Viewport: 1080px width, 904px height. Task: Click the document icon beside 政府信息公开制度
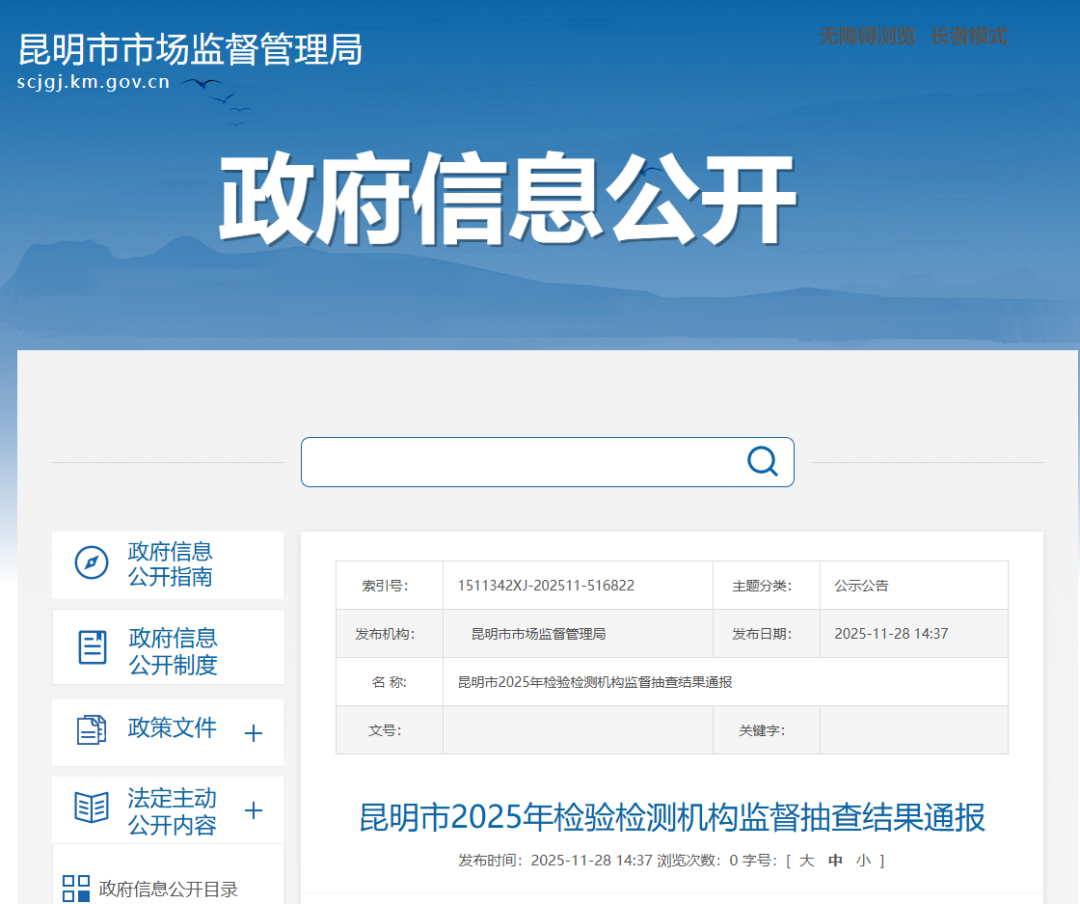[92, 647]
